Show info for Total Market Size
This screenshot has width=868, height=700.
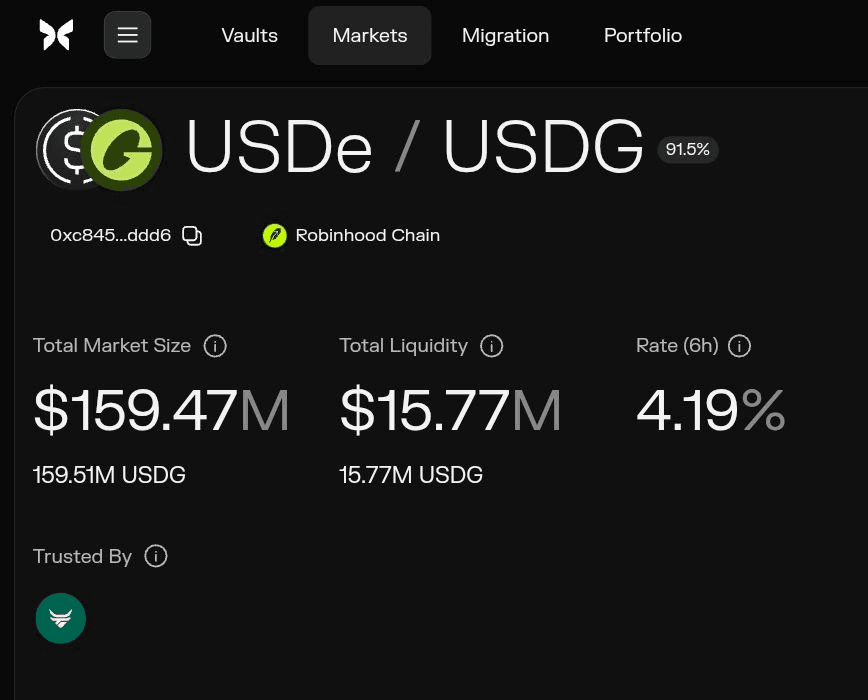pyautogui.click(x=215, y=346)
